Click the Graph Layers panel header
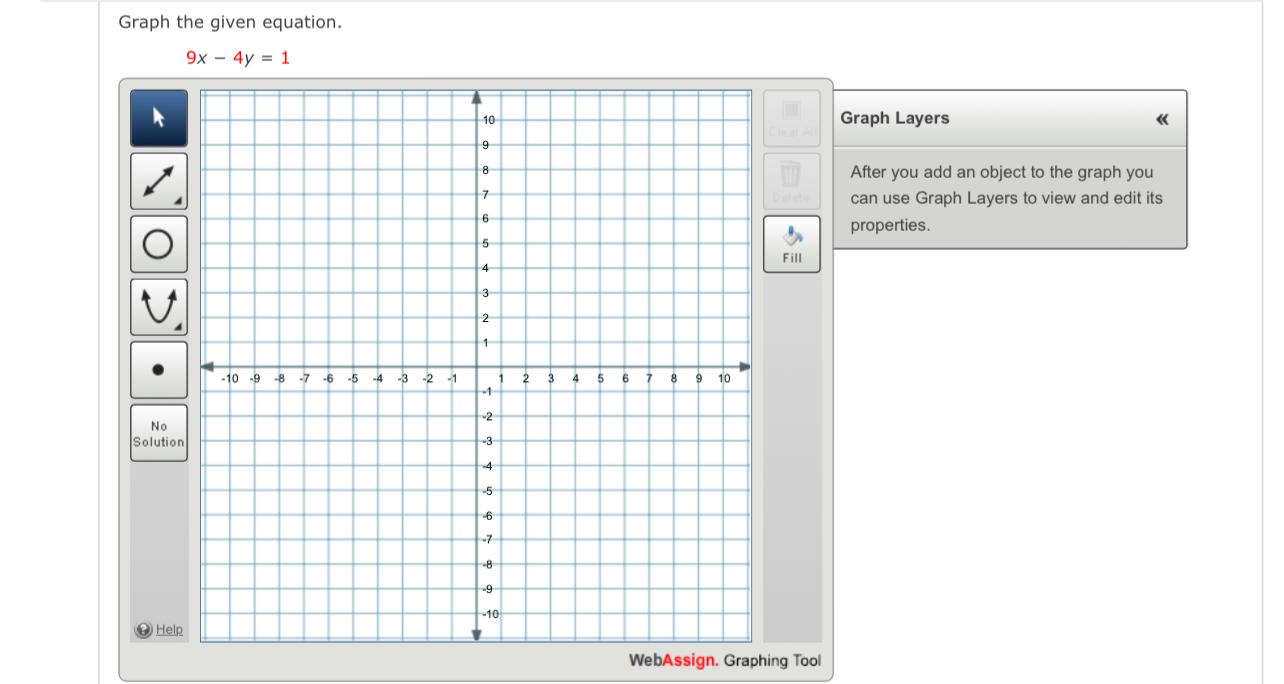The image size is (1284, 684). [893, 118]
